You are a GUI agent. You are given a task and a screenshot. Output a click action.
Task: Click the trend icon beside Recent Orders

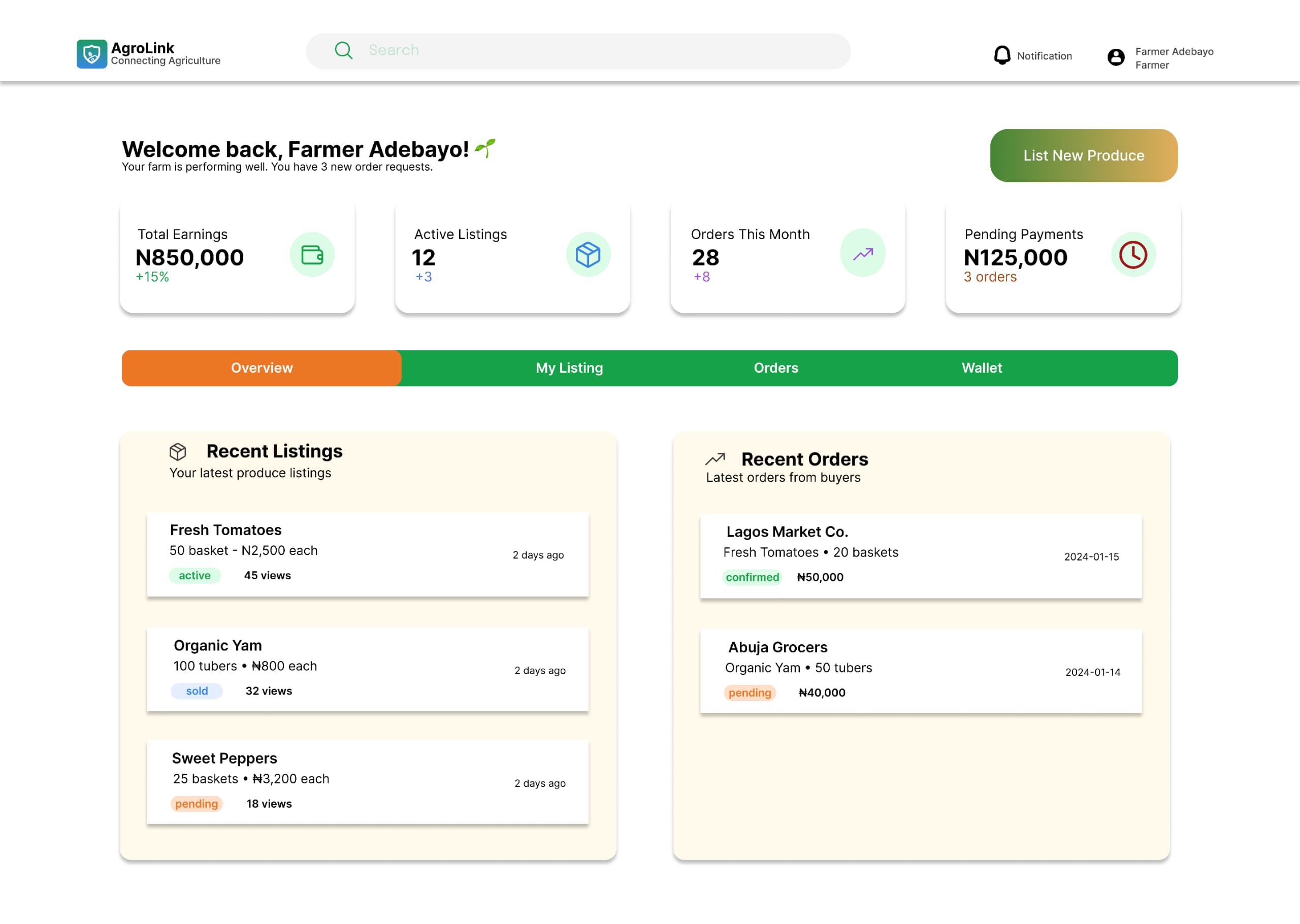click(x=715, y=458)
